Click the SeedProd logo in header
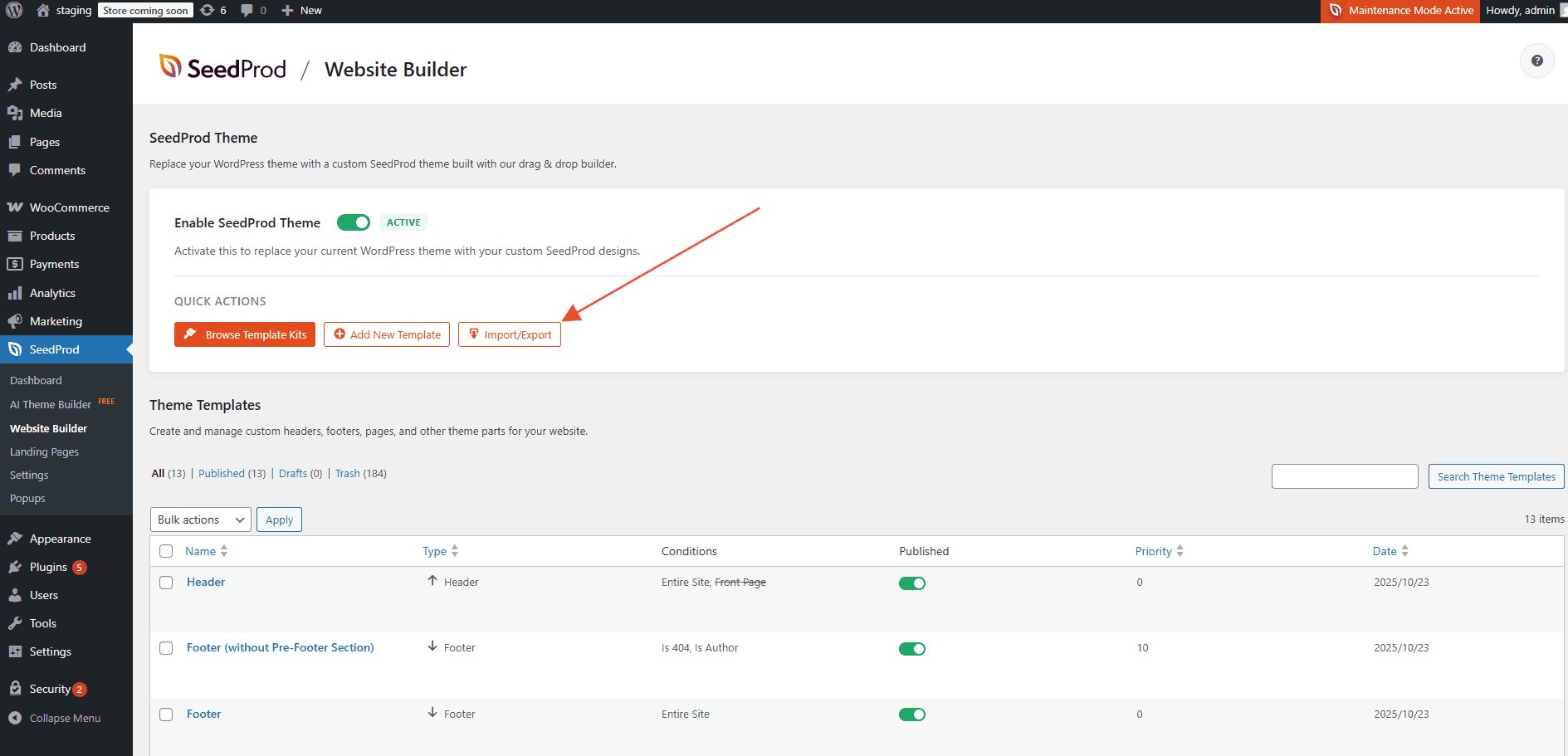 click(222, 68)
